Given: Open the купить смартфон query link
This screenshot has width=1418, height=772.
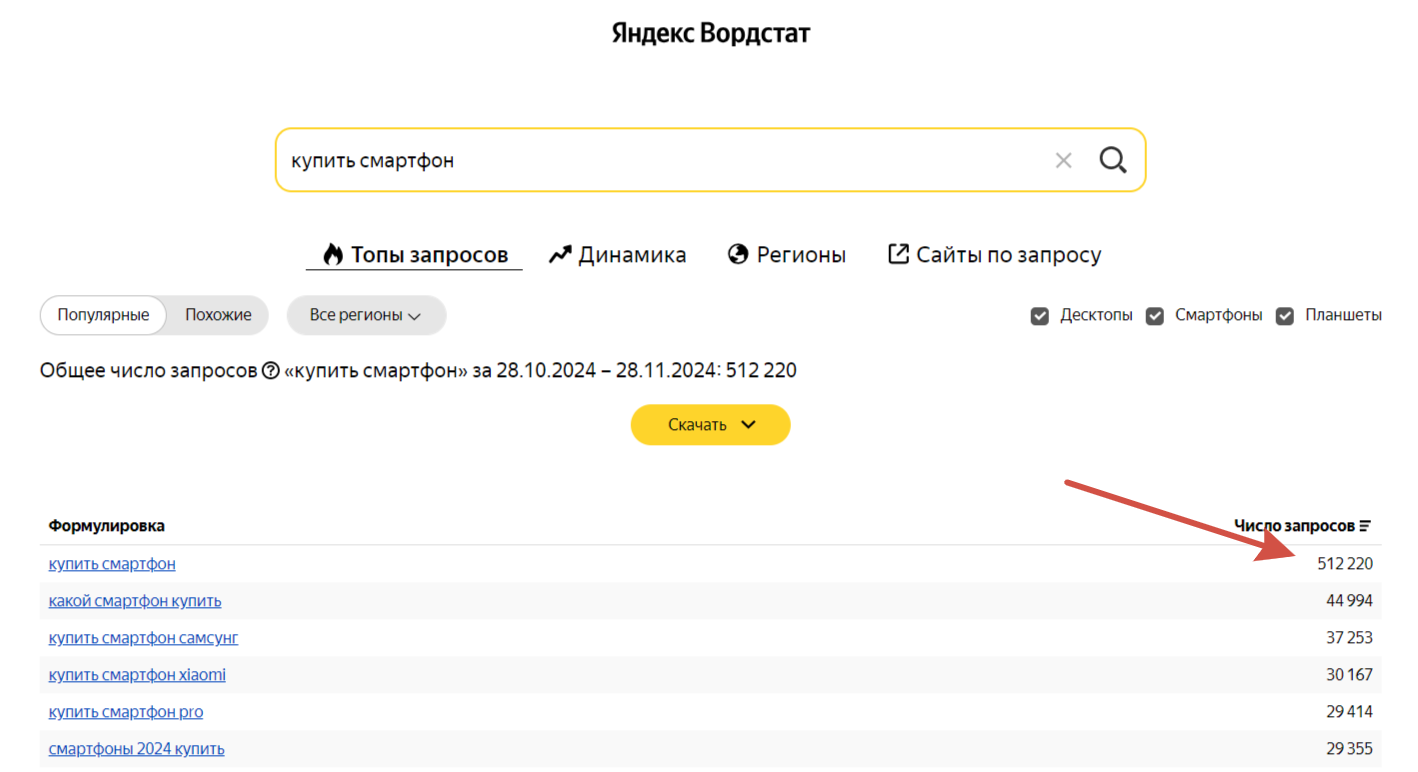Looking at the screenshot, I should tap(112, 564).
